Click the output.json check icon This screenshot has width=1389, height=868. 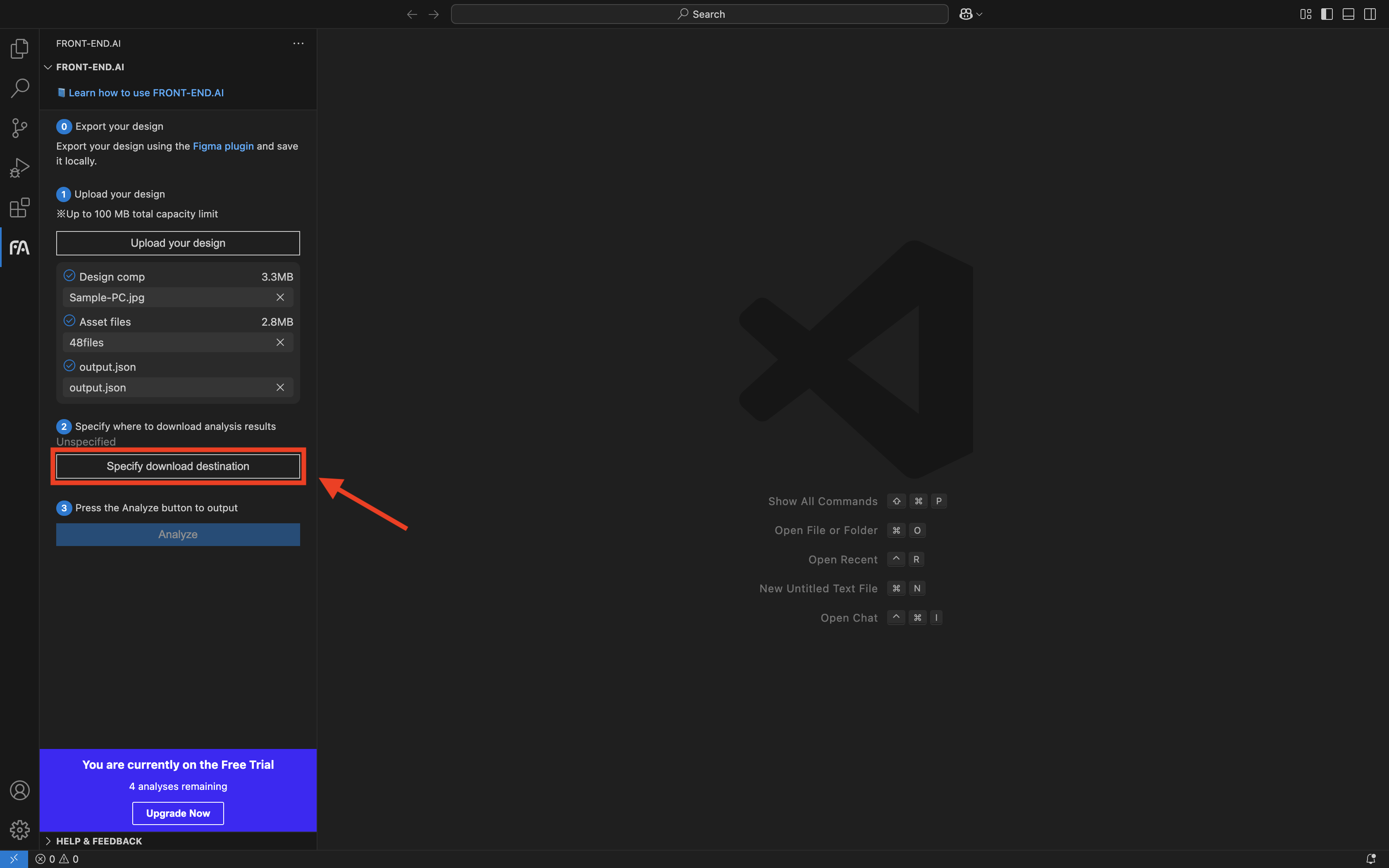(69, 366)
